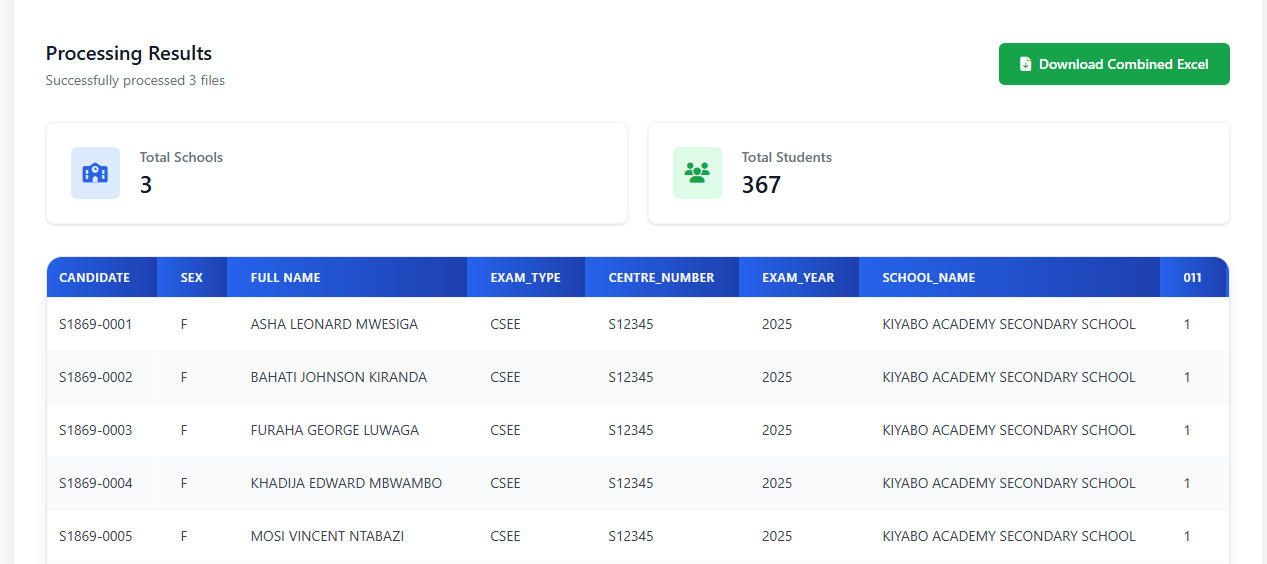Click the green students group icon
Image resolution: width=1267 pixels, height=564 pixels.
697,173
